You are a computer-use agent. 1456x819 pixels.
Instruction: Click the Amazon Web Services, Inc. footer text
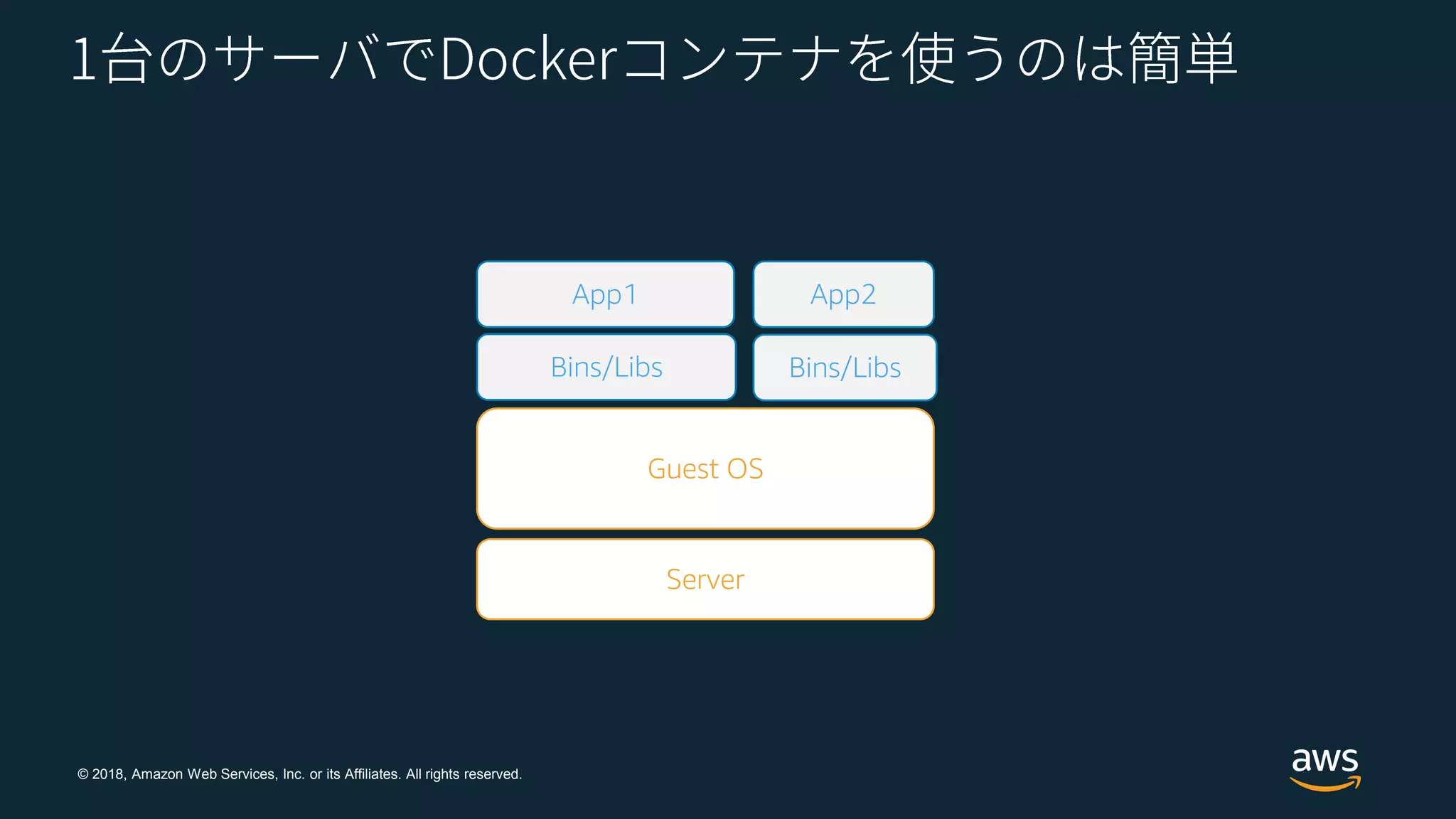[x=218, y=774]
